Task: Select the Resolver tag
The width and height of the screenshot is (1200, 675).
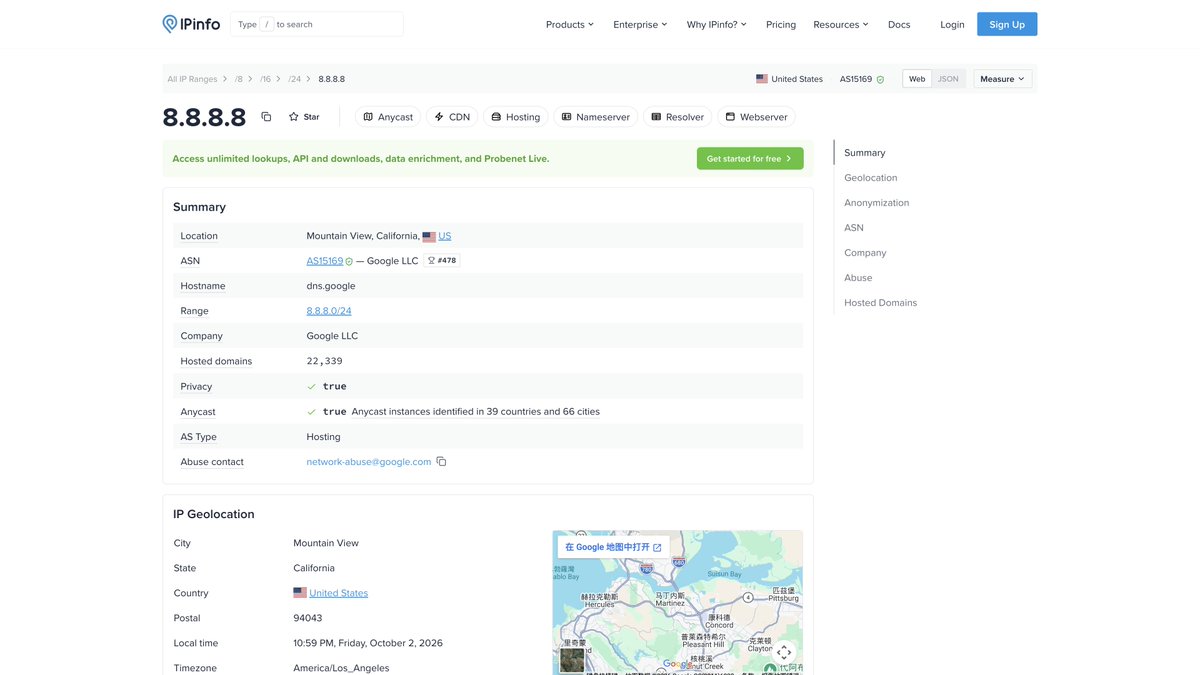Action: (x=677, y=117)
